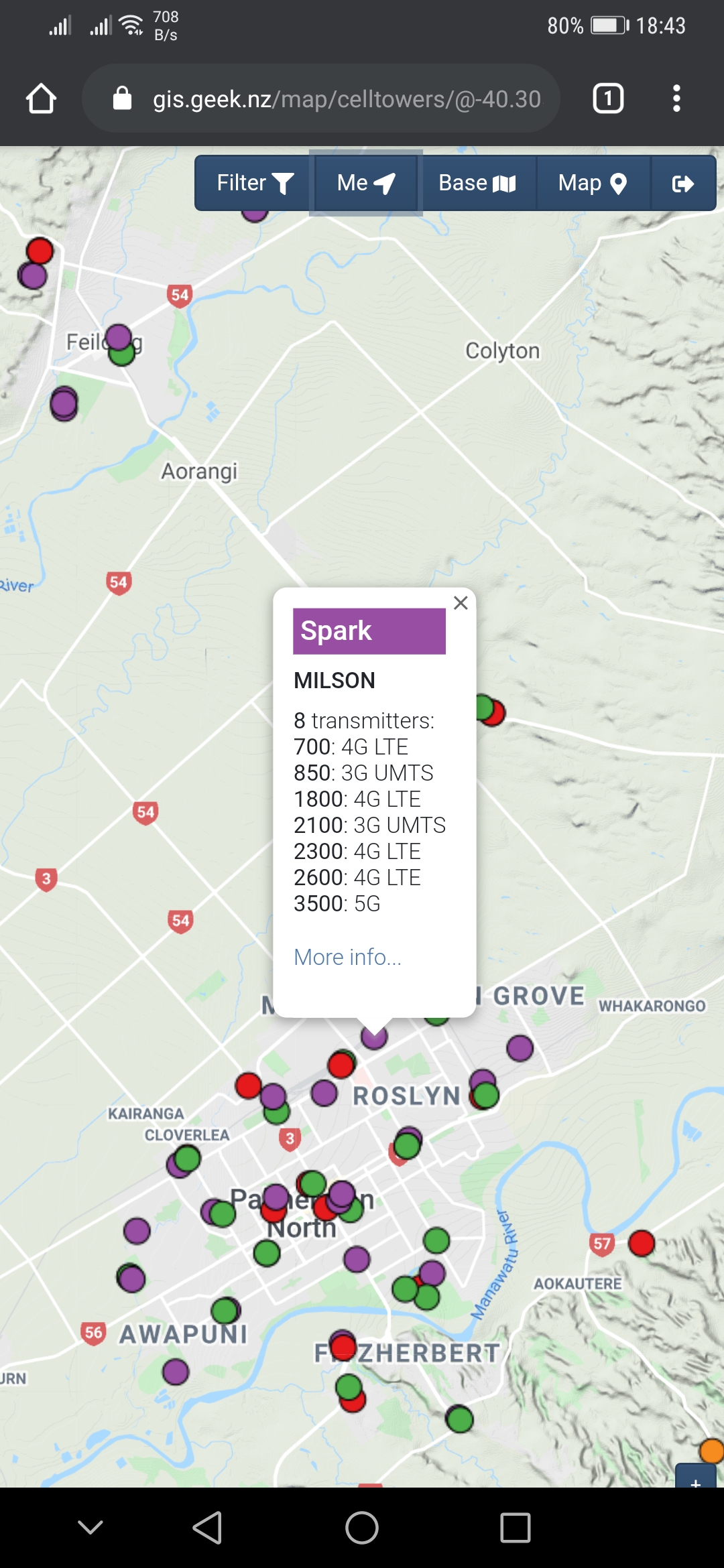
Task: Tap the purple marker near Whakarongo
Action: [520, 1048]
